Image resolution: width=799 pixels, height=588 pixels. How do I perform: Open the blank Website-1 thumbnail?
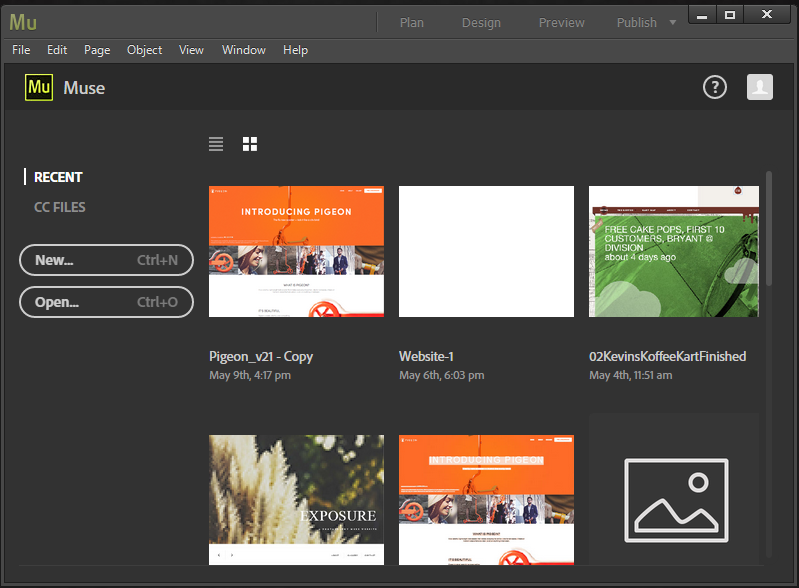point(486,251)
